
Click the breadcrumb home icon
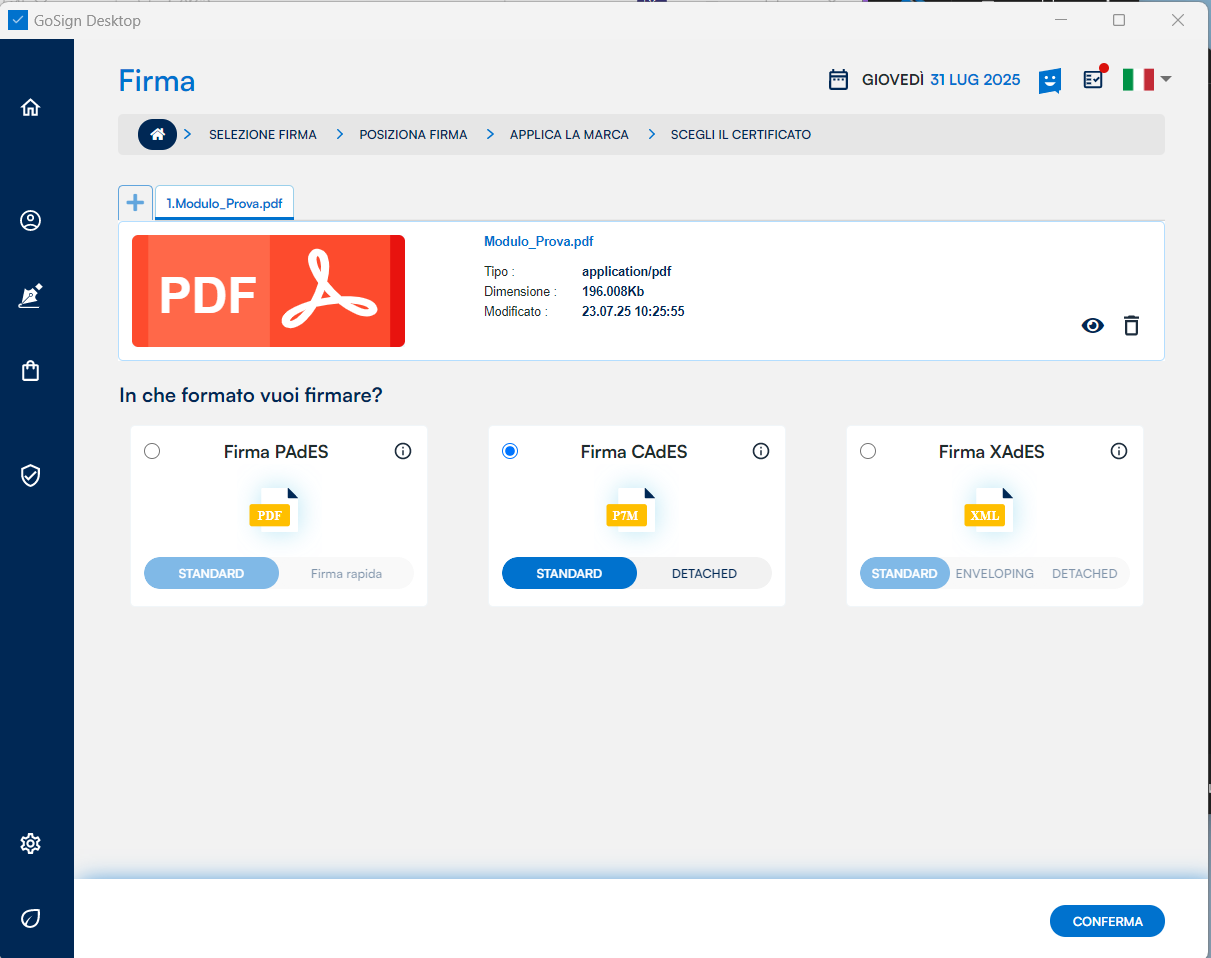point(157,134)
